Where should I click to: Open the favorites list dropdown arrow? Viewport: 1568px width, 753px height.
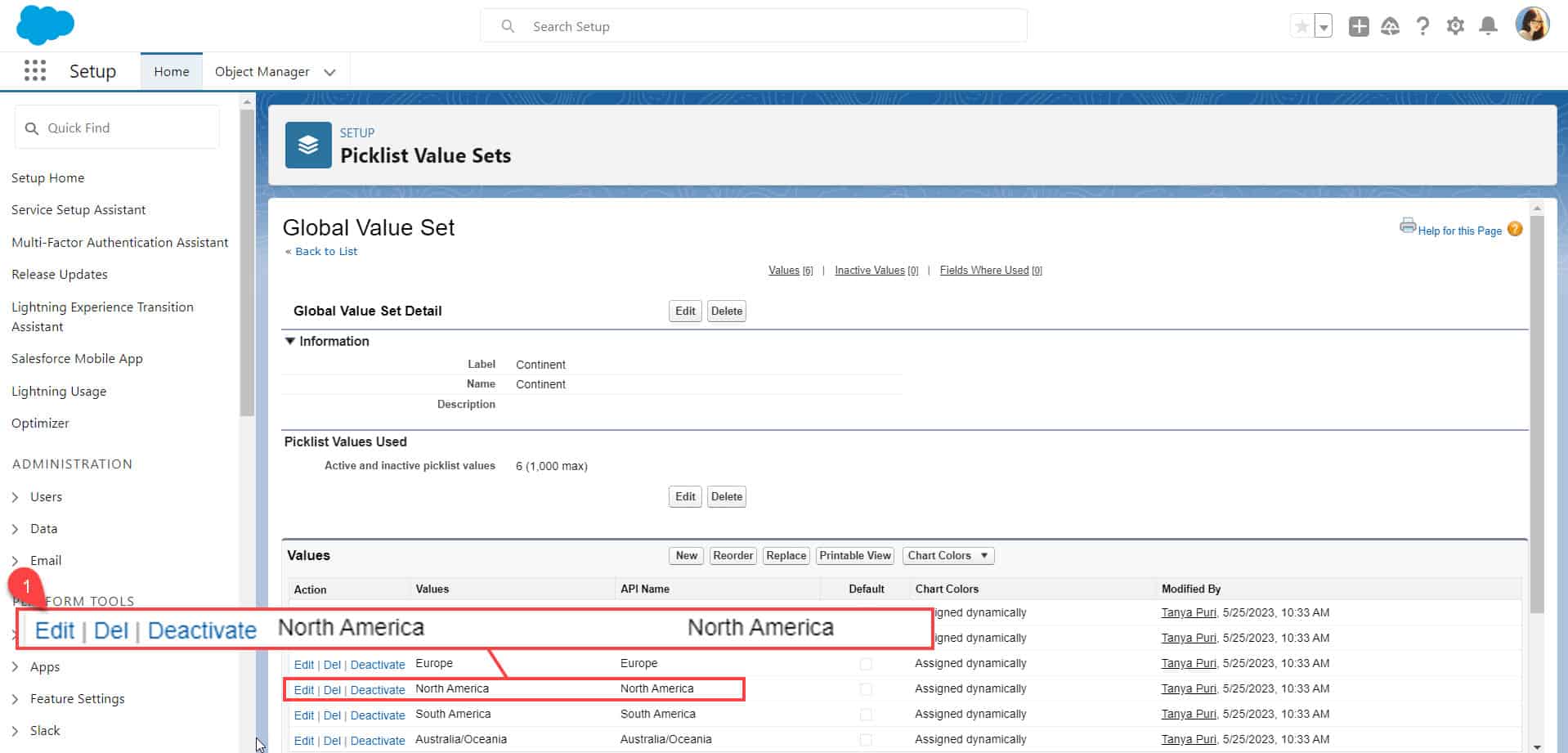[x=1323, y=26]
